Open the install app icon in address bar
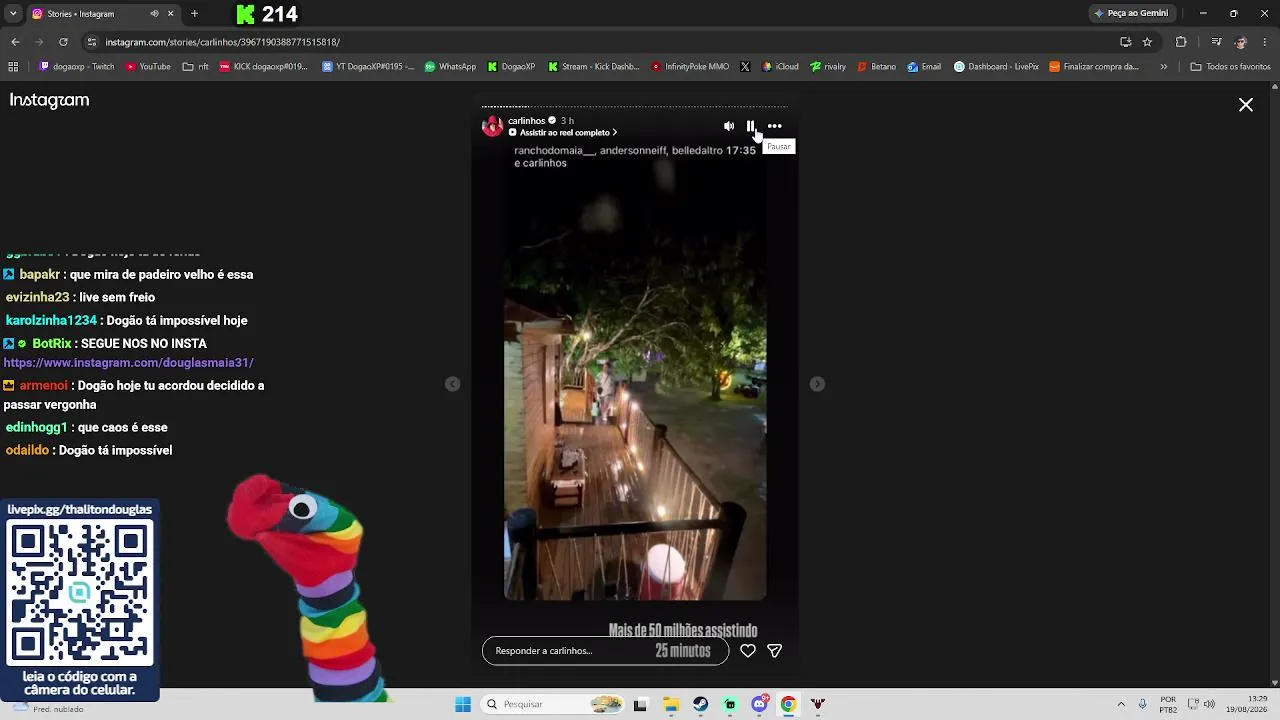This screenshot has width=1280, height=720. (1126, 42)
